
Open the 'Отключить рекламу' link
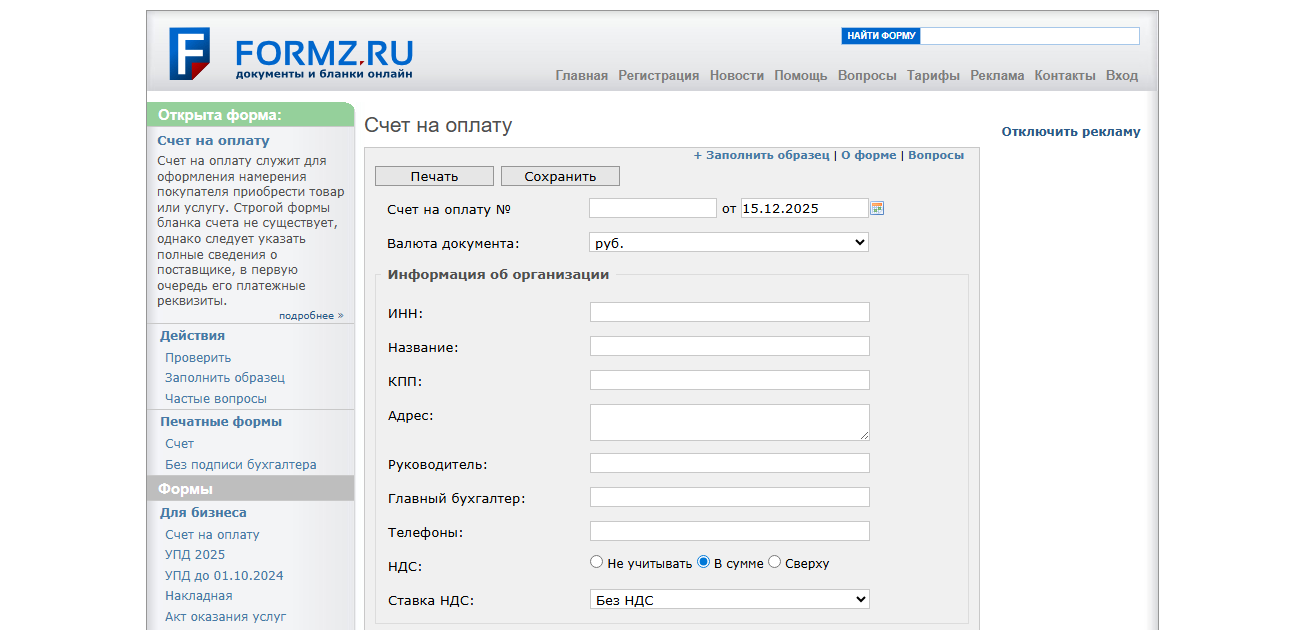[x=1070, y=132]
